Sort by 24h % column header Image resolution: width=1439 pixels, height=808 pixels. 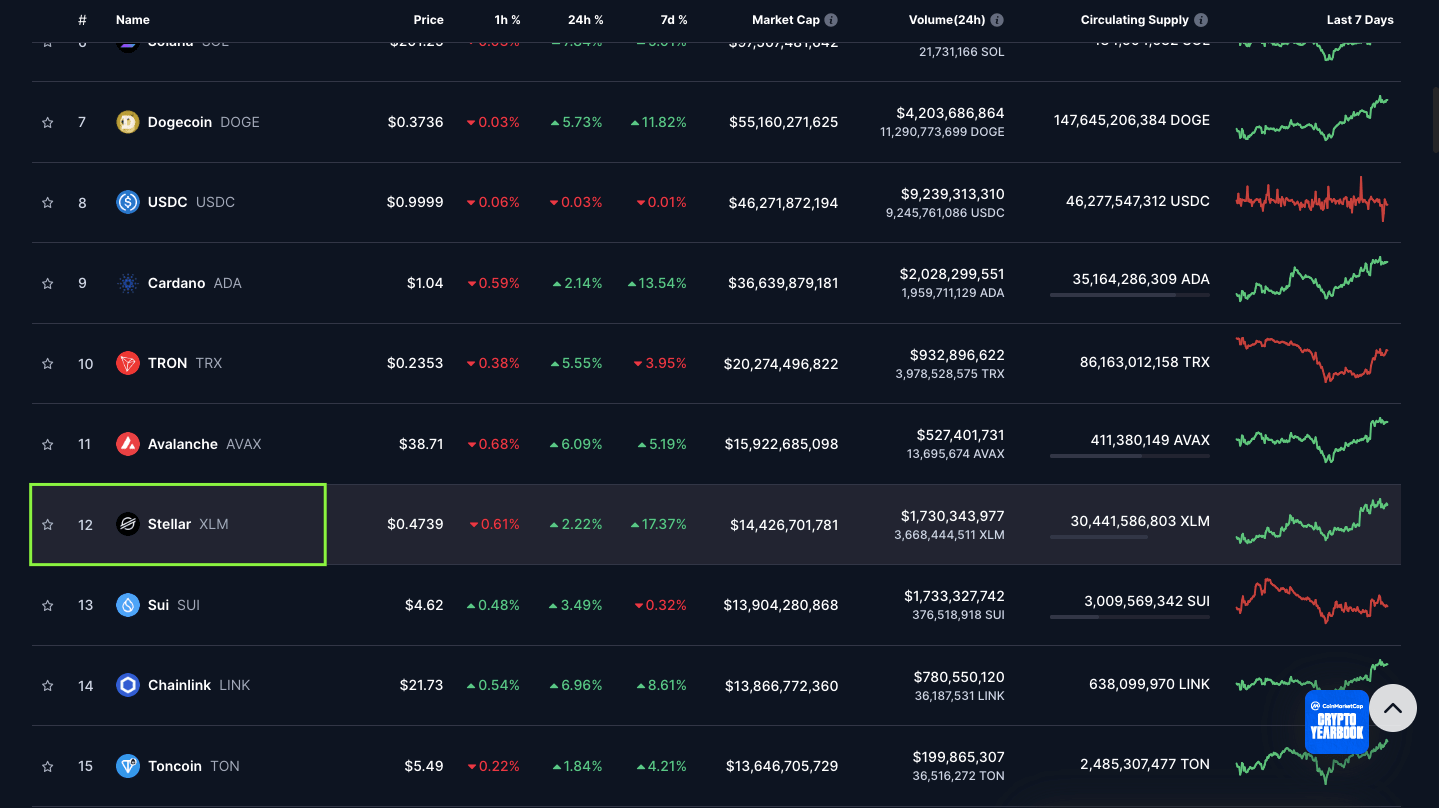point(586,20)
